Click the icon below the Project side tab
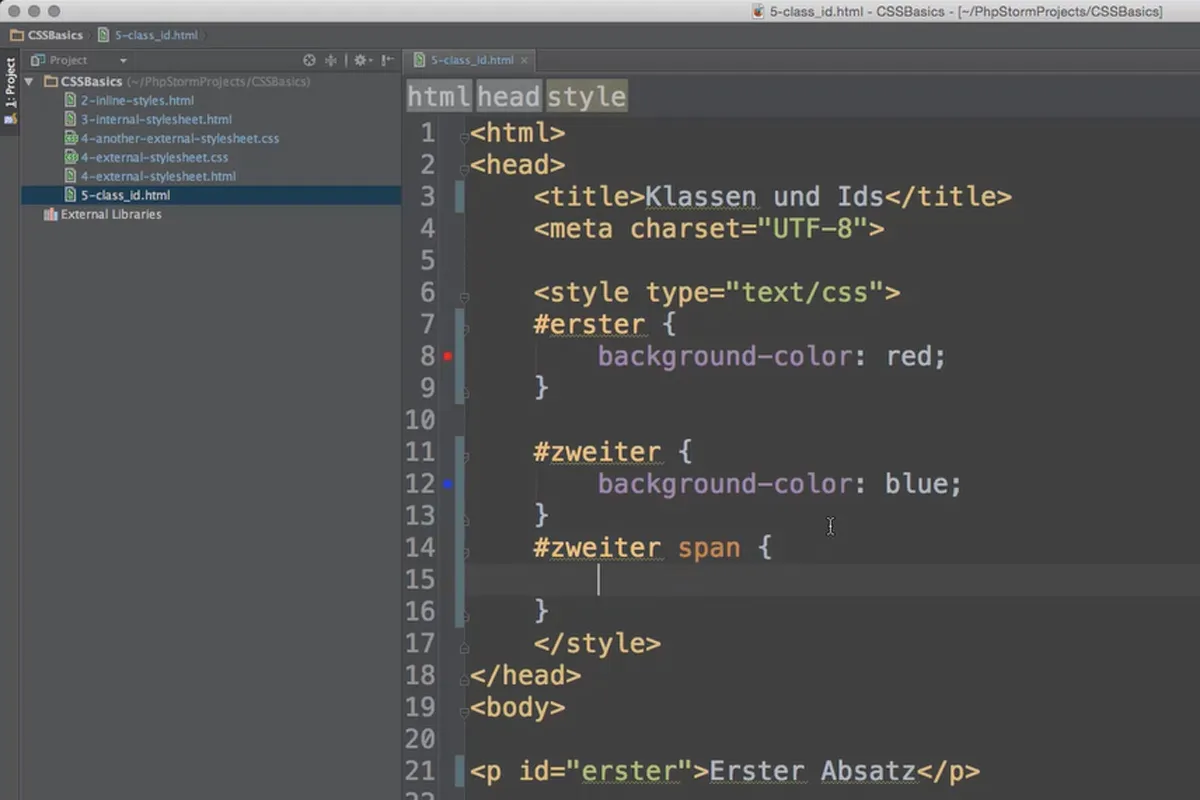 coord(10,119)
